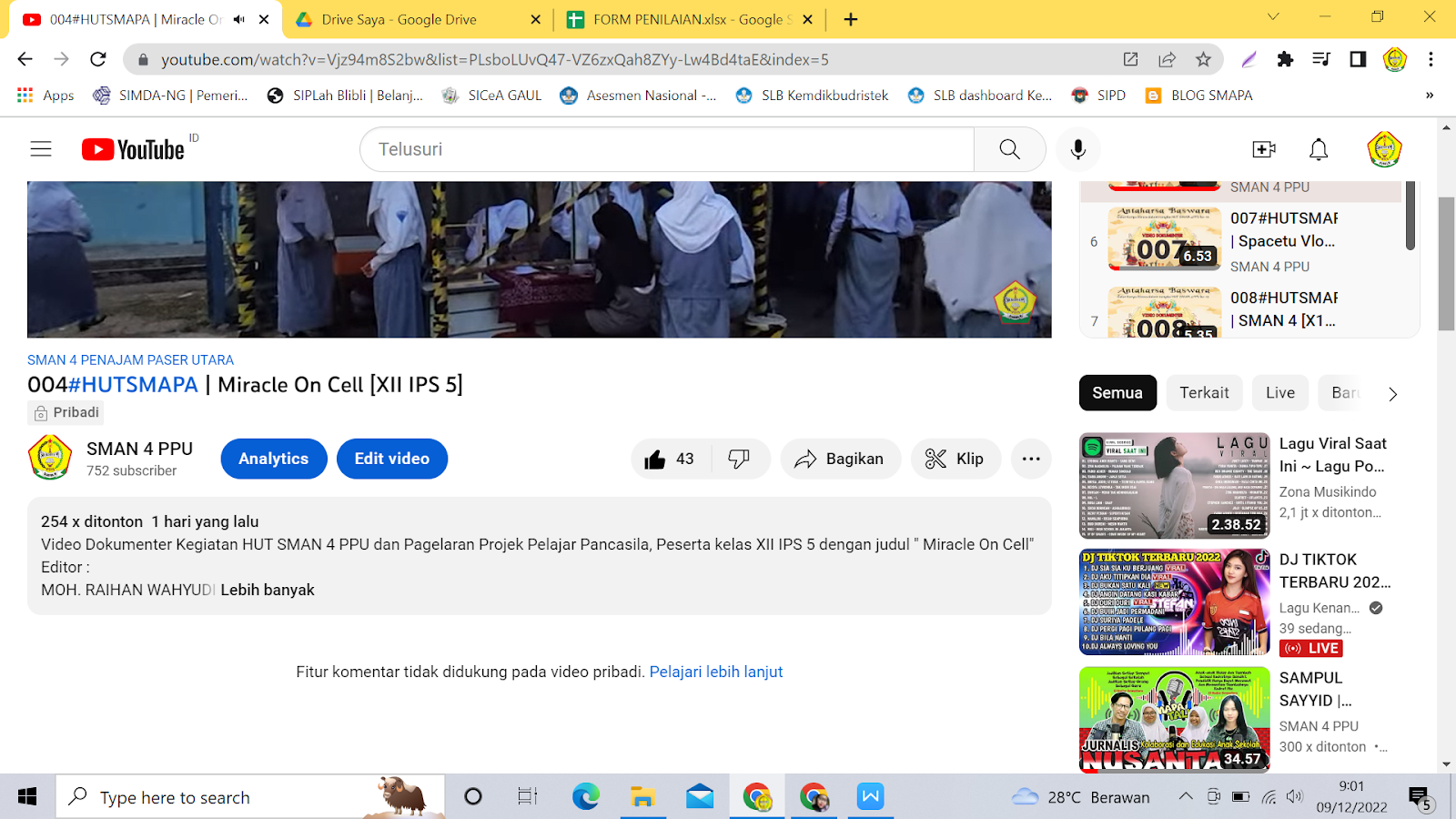The height and width of the screenshot is (819, 1456).
Task: Open the Windows Start menu
Action: tap(27, 797)
